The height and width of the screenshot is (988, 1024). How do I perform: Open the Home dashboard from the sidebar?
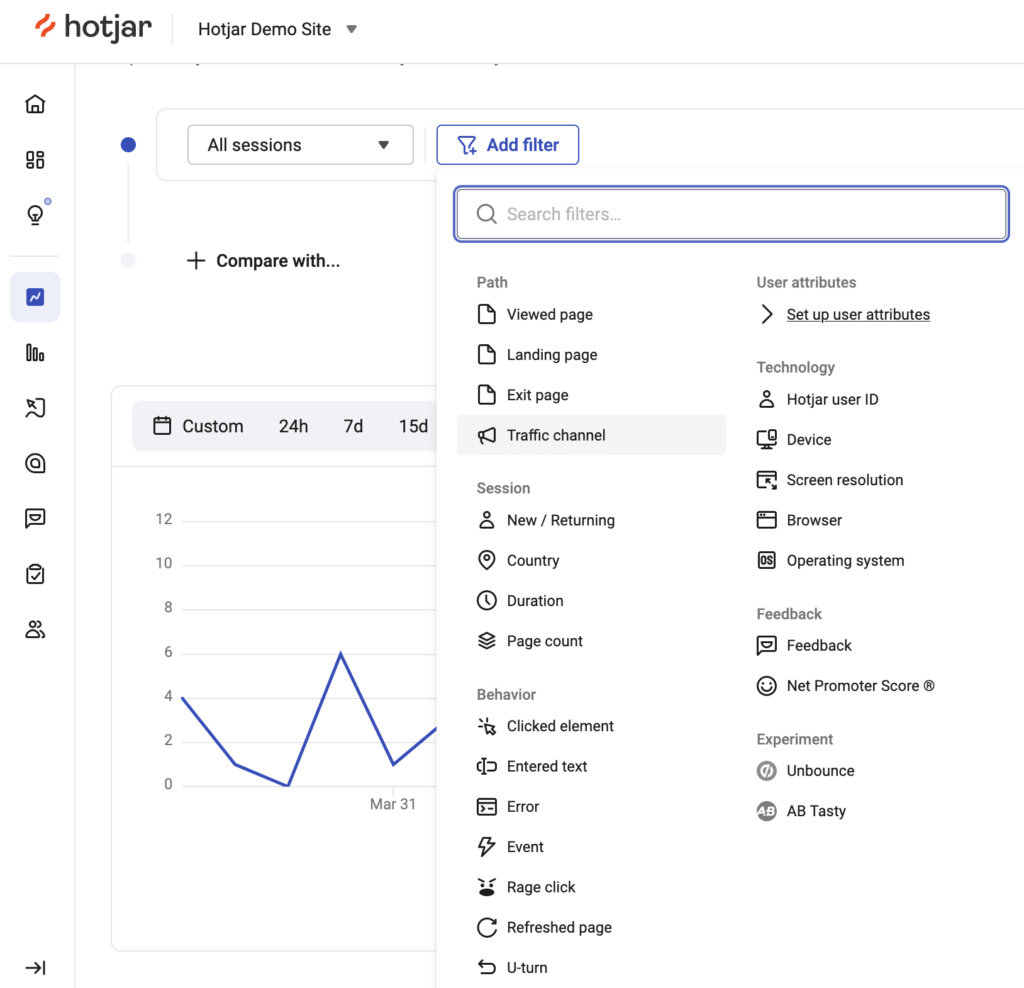[x=35, y=104]
